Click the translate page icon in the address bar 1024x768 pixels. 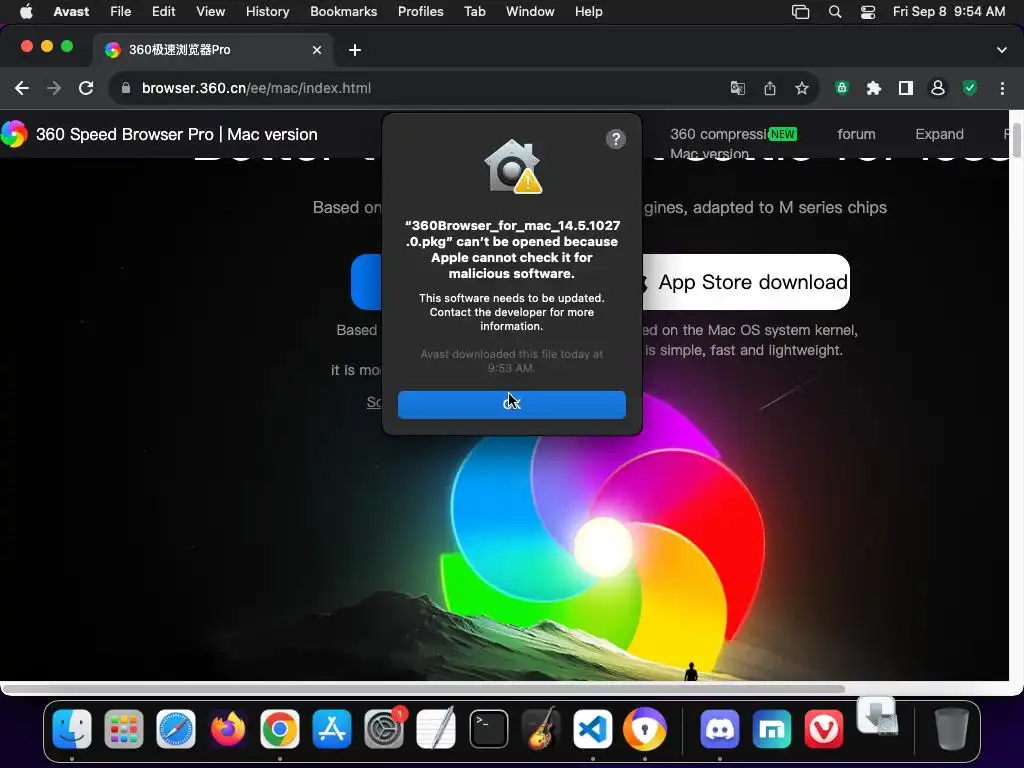737,88
